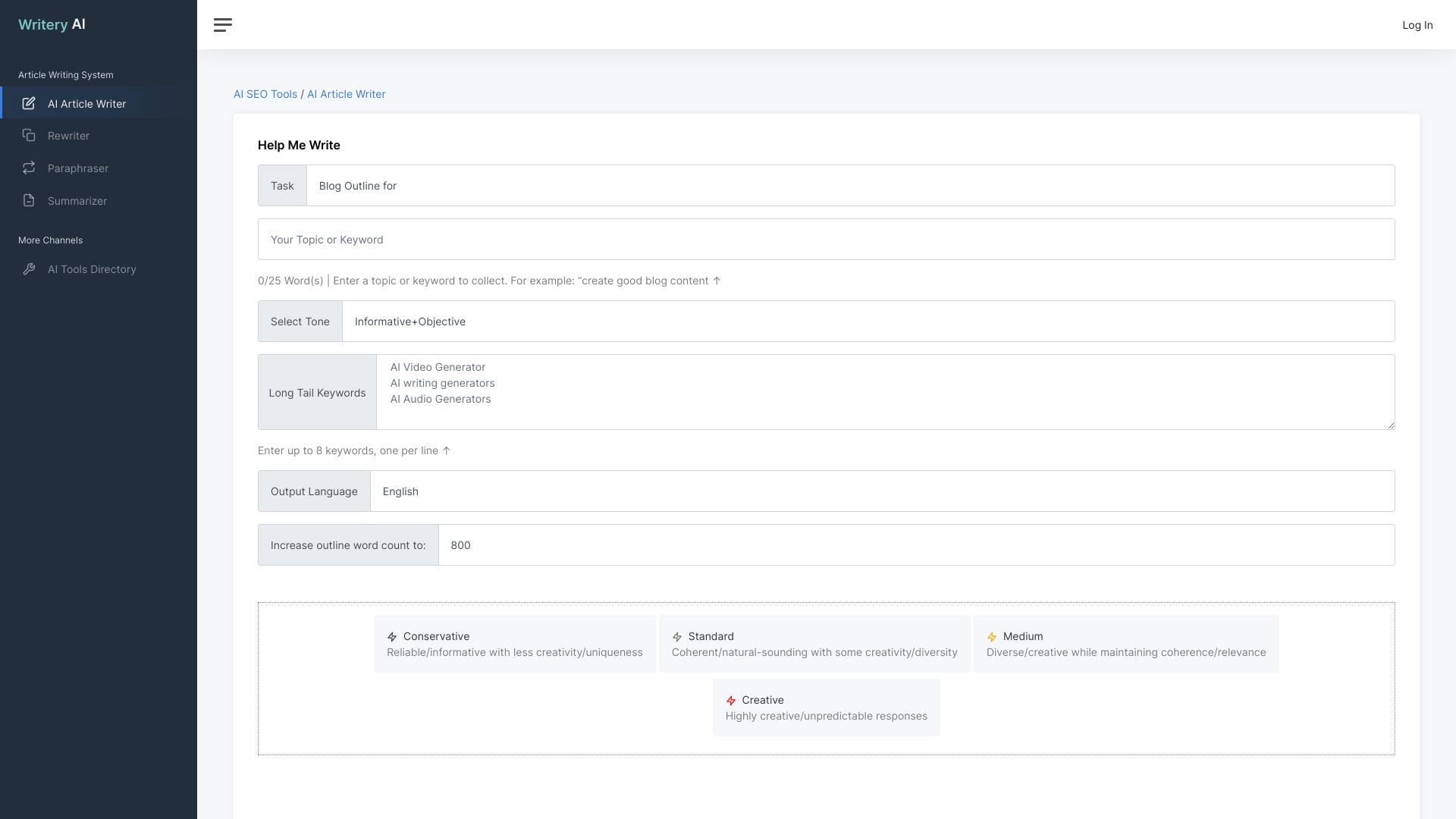Open Rewriter from the sidebar menu
This screenshot has height=819, width=1456.
68,135
